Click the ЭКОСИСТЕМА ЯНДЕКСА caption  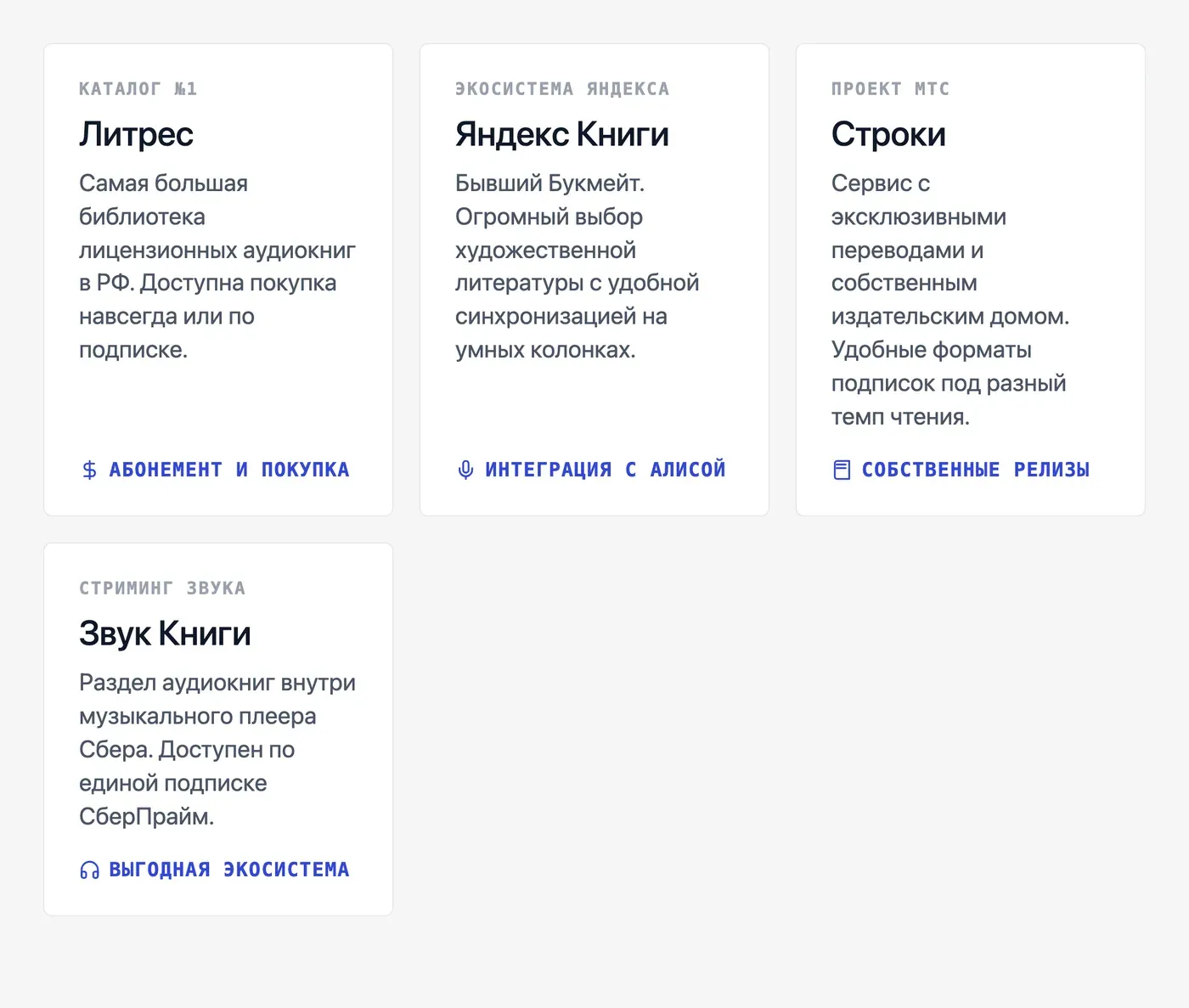pos(562,89)
